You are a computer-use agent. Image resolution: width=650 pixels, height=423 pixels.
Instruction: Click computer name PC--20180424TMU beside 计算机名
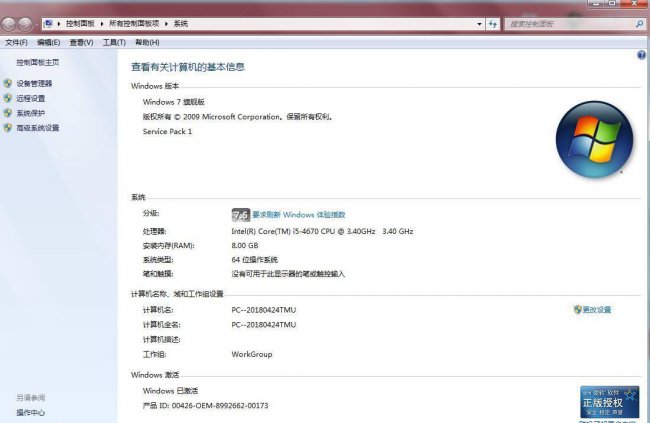tap(264, 310)
